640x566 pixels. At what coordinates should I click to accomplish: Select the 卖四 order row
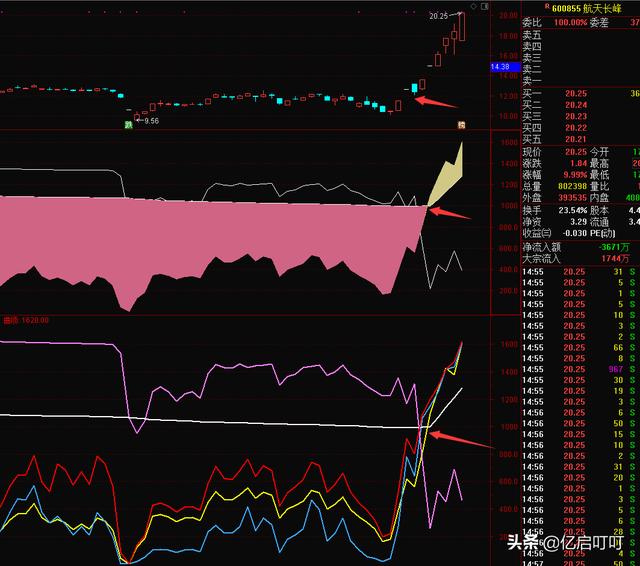(x=581, y=47)
